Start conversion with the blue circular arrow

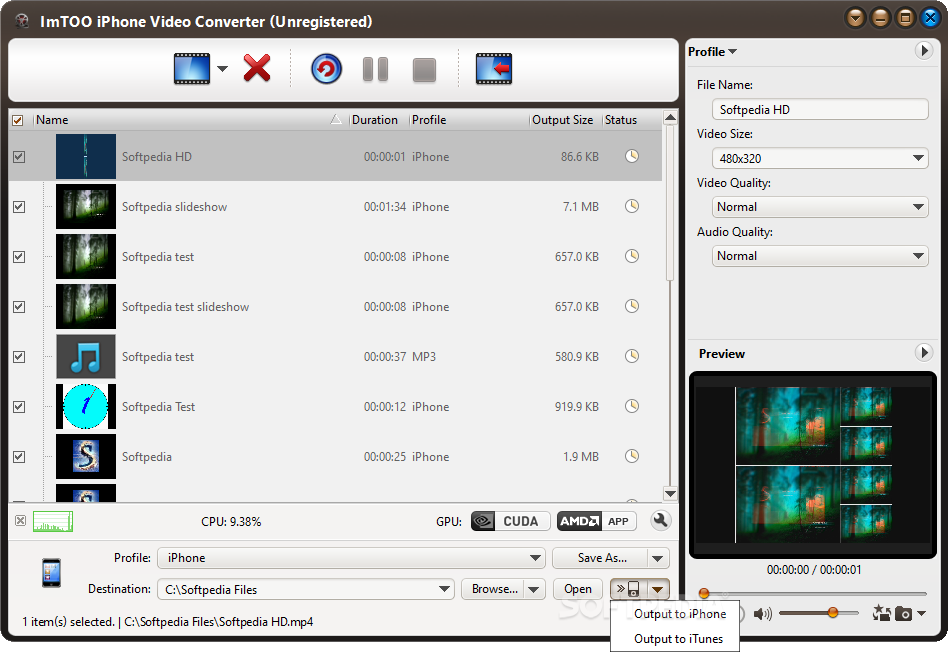326,69
